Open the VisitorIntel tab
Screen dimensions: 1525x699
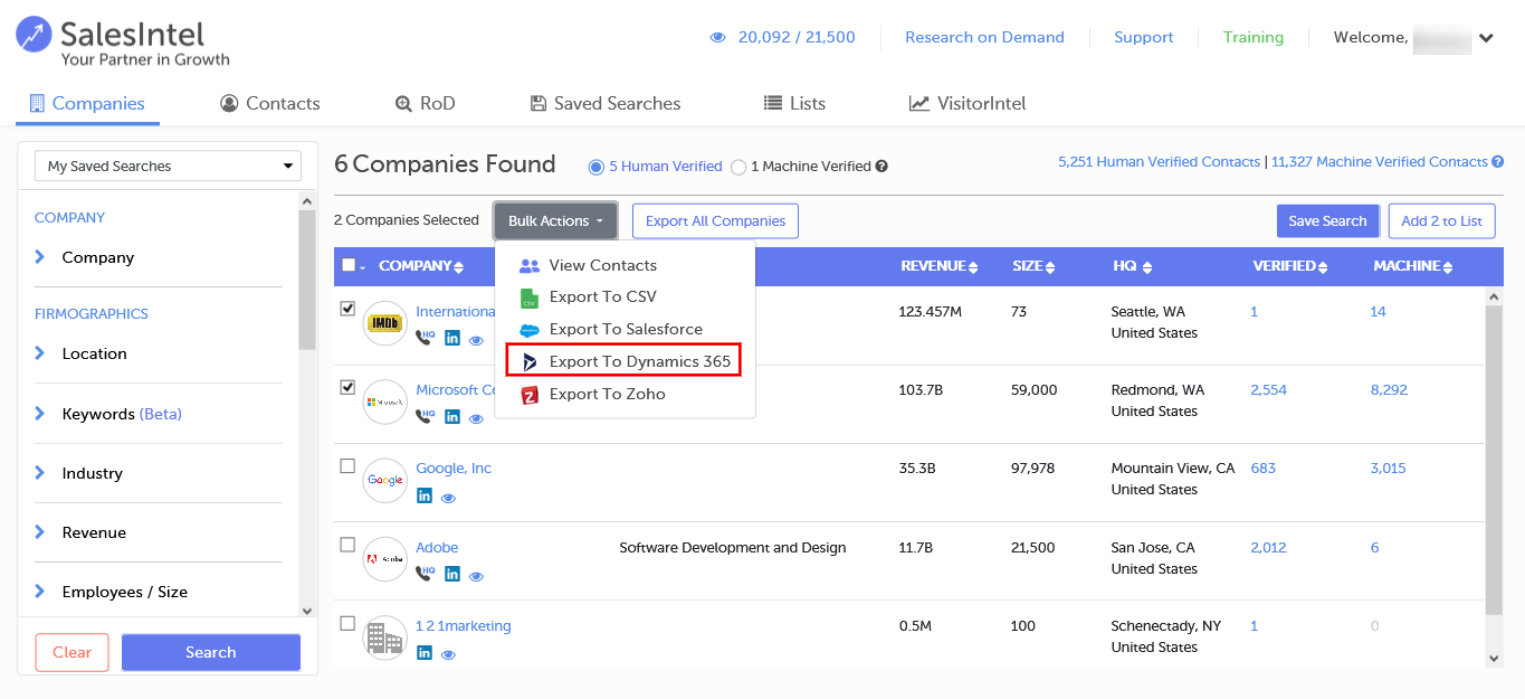tap(967, 103)
